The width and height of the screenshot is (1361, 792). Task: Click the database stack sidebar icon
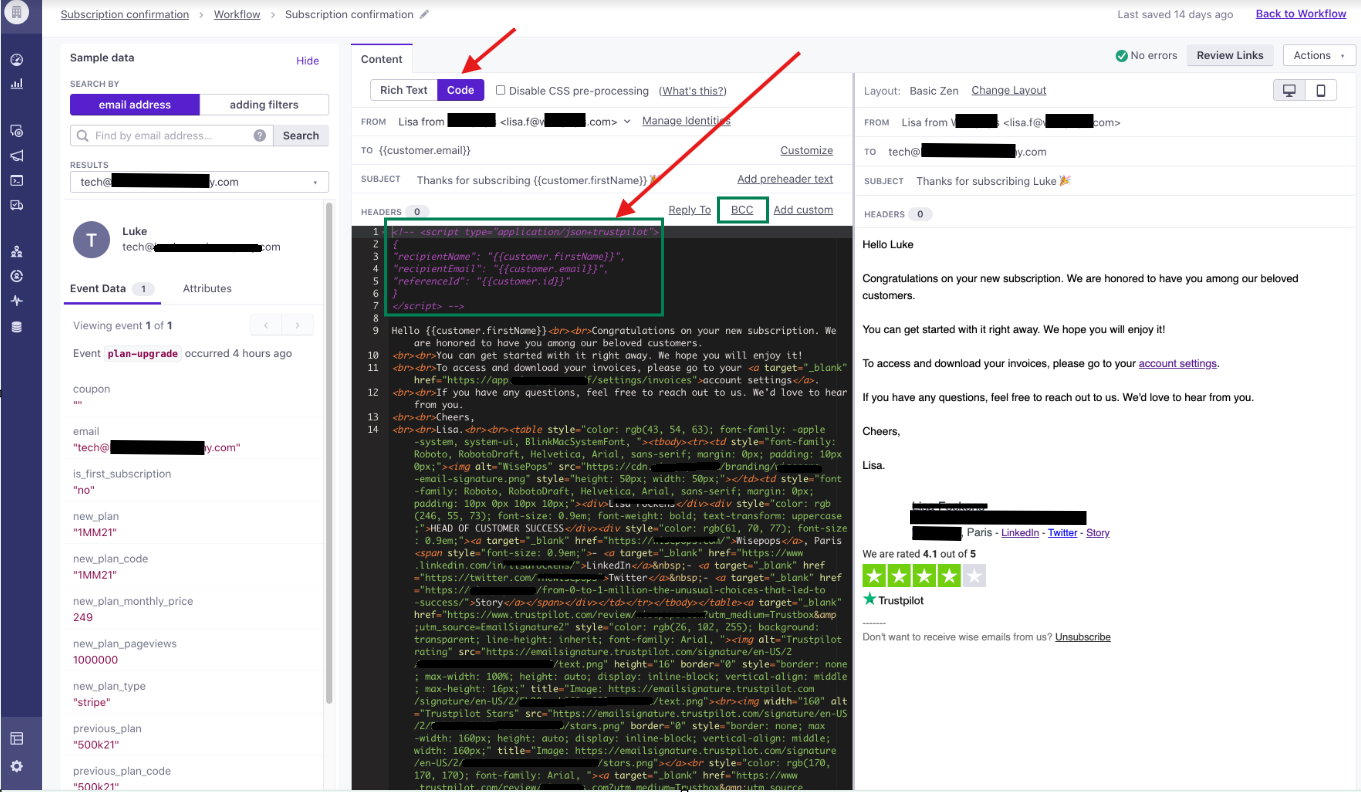click(16, 327)
